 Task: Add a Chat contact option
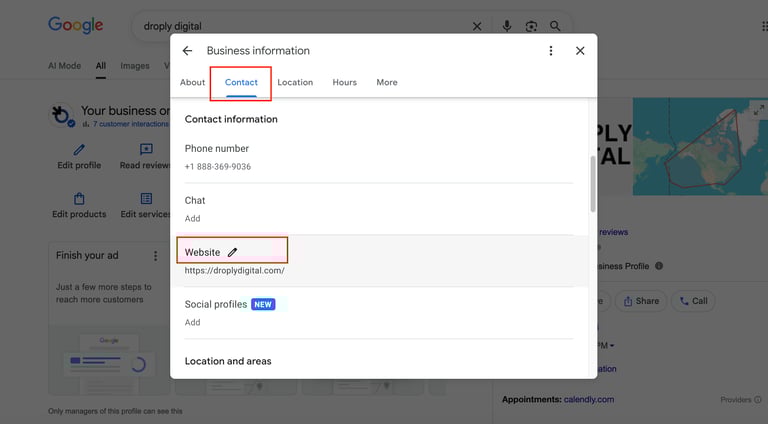192,218
